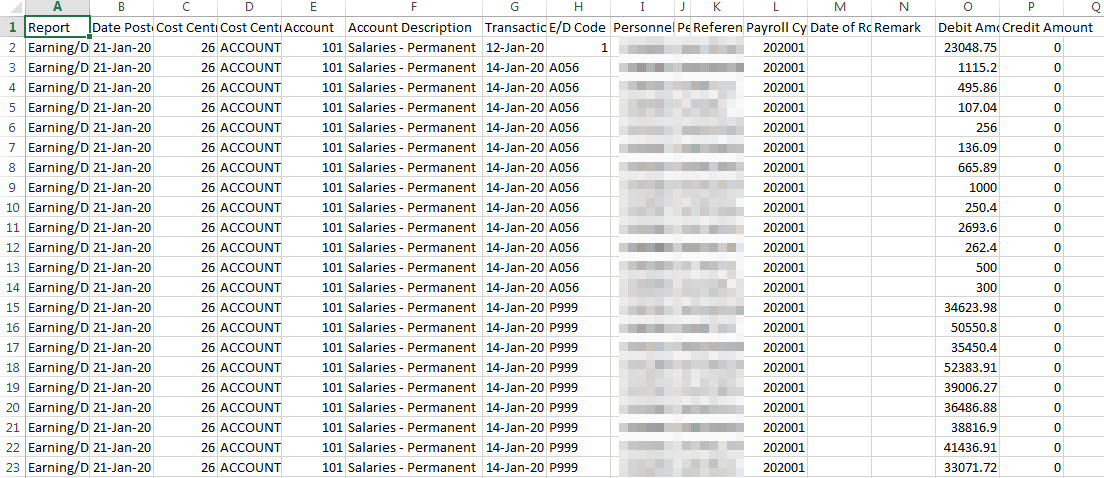Select the column H header

577,7
